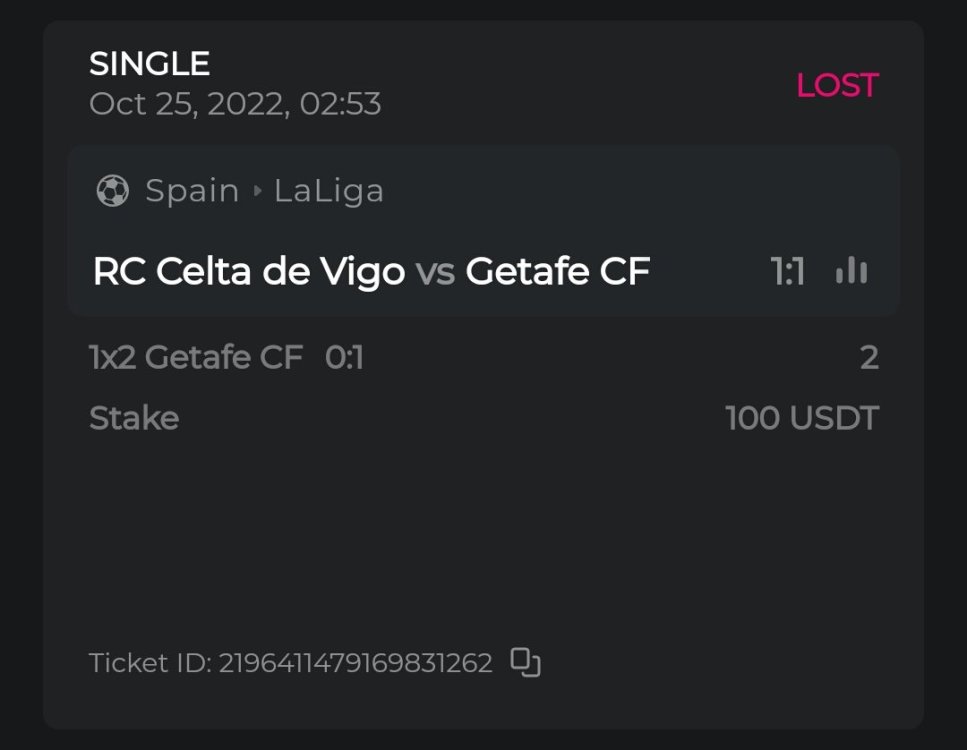Click the SINGLE bet type heading
The height and width of the screenshot is (750, 967).
pyautogui.click(x=149, y=64)
